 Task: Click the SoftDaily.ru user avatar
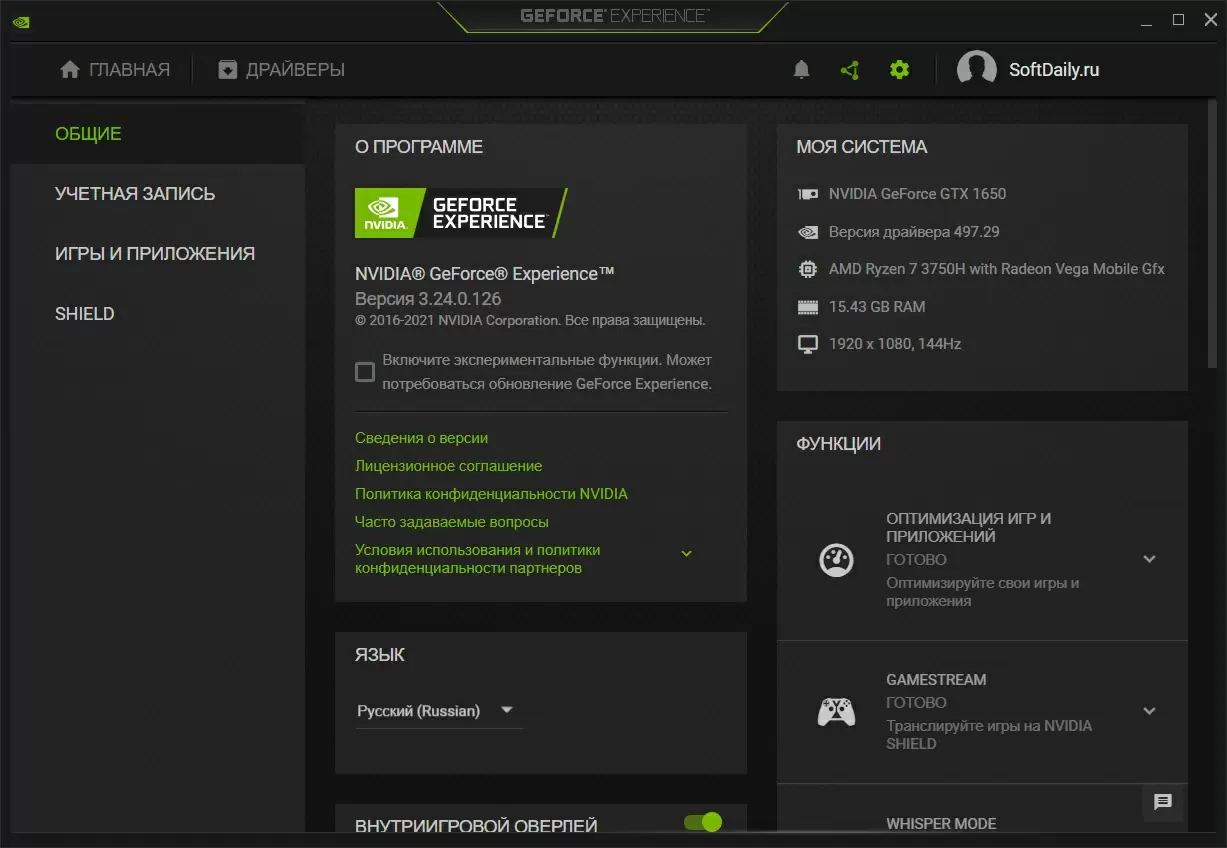tap(976, 70)
